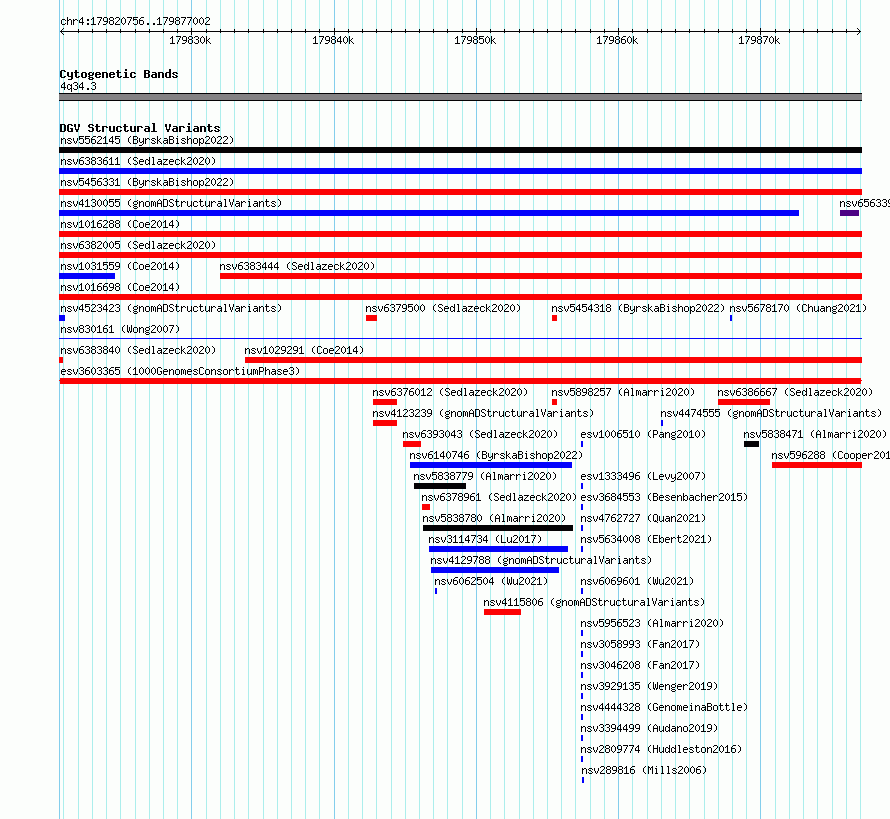Click nsv6062504 (Wu2021) label
Screen dimensions: 890x819
click(491, 581)
